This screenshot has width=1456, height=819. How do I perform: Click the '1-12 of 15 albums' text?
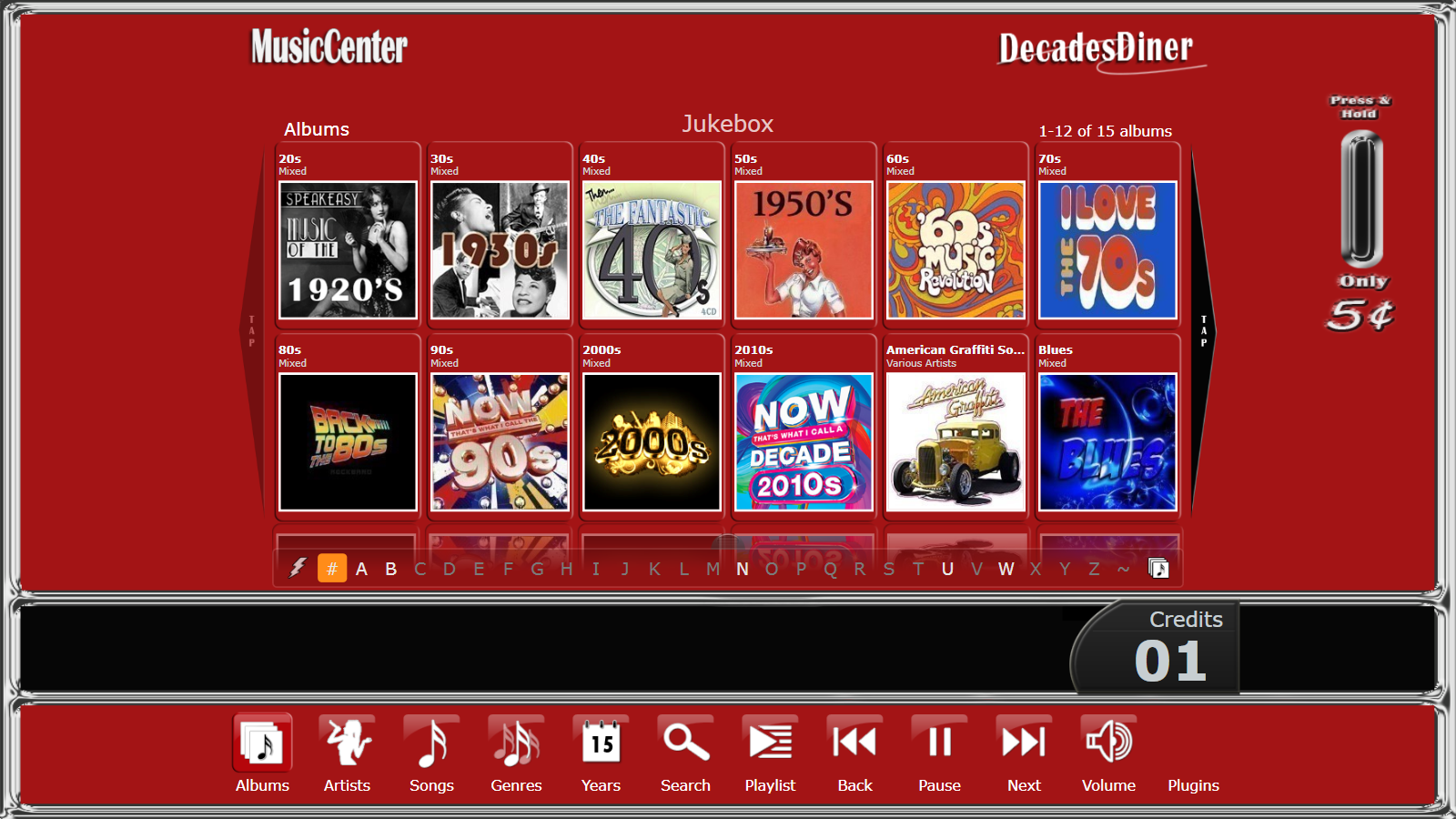[1105, 131]
